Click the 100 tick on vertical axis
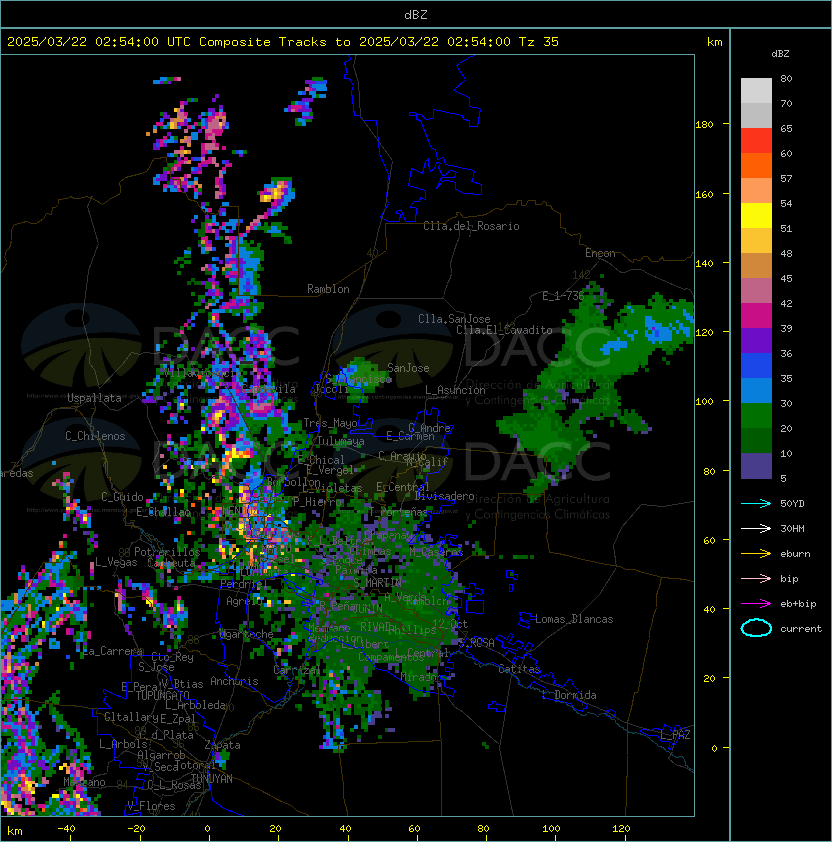 [704, 401]
